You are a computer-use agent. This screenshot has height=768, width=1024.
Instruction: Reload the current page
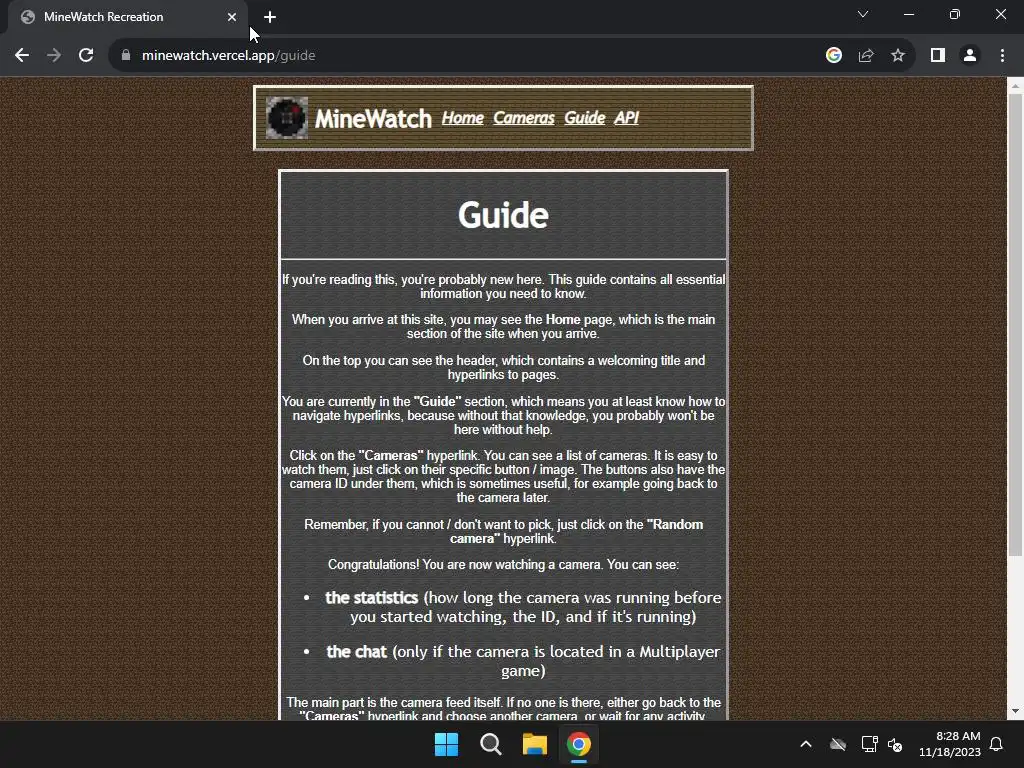86,56
